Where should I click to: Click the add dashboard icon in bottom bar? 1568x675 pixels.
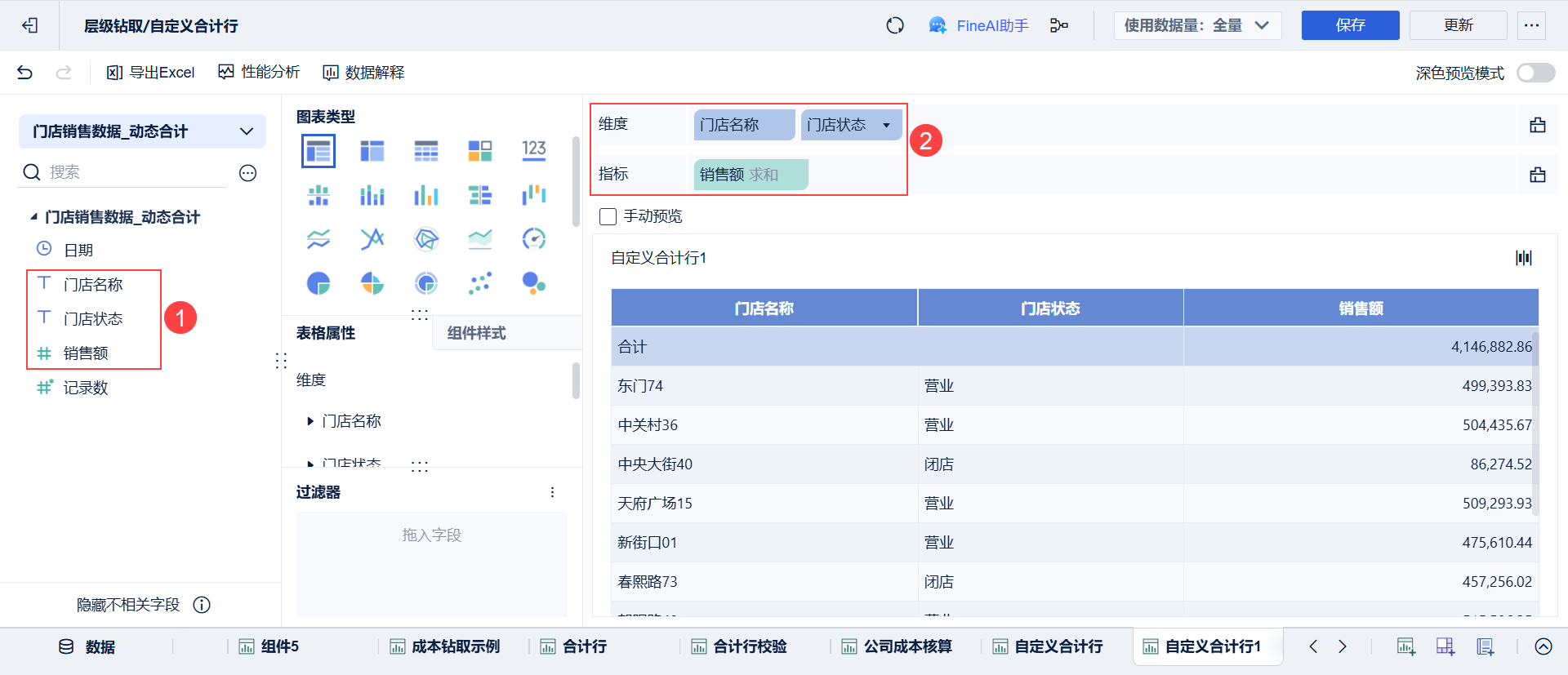(1445, 646)
